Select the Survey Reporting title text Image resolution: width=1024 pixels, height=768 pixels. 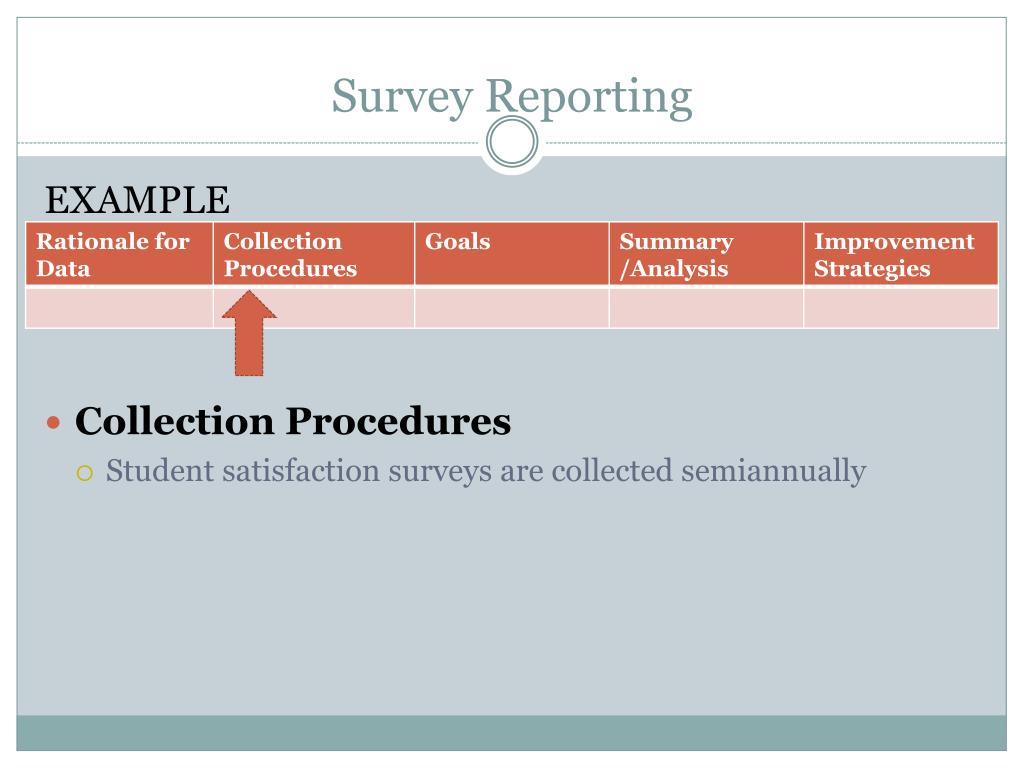(x=511, y=97)
